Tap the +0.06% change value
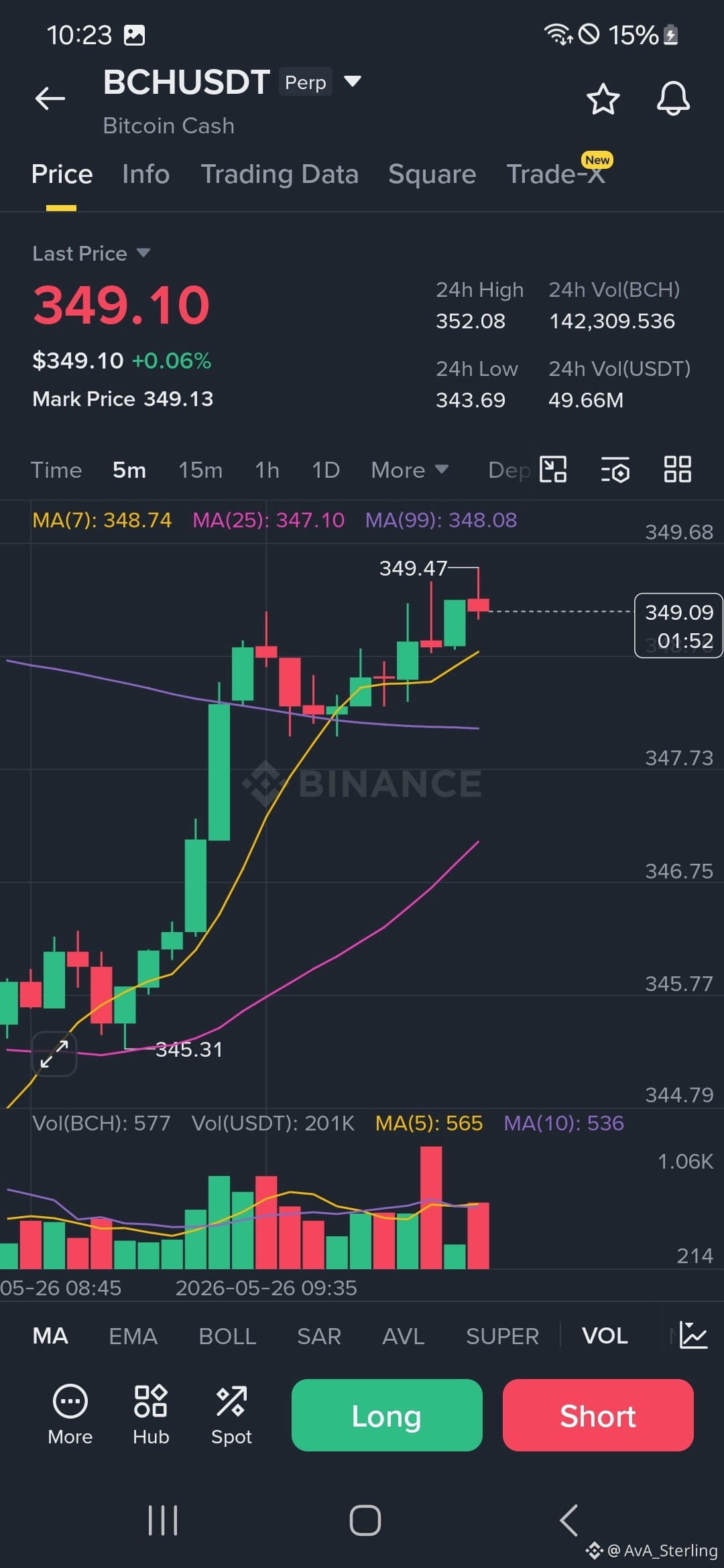The image size is (724, 1568). (172, 361)
